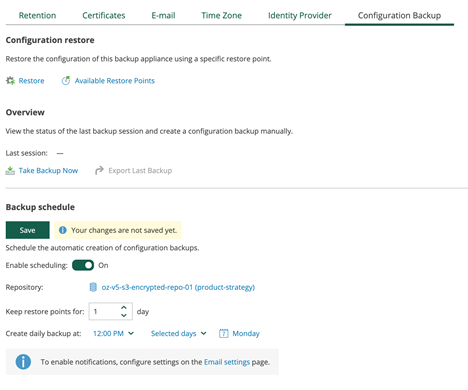Click the 'Overview' heading
The width and height of the screenshot is (468, 390).
[25, 112]
